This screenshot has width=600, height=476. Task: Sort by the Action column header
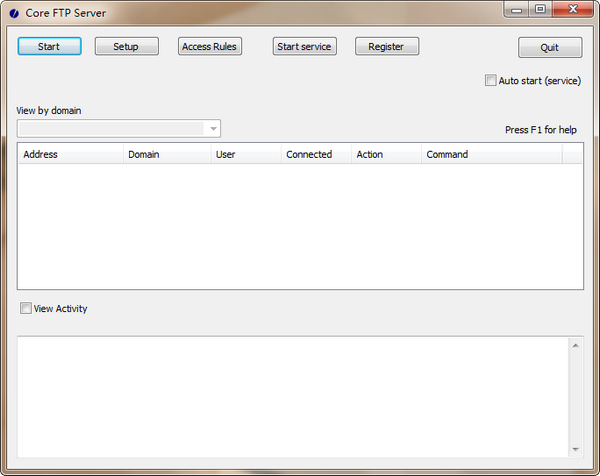pos(386,154)
